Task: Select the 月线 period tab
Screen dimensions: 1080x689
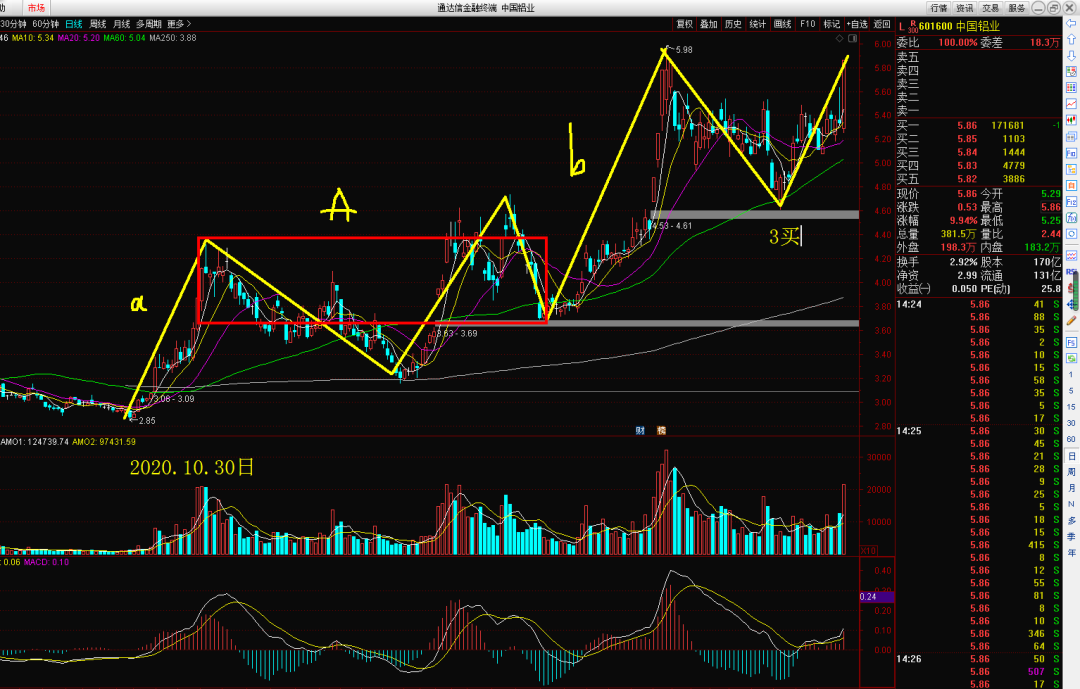Action: pyautogui.click(x=122, y=24)
